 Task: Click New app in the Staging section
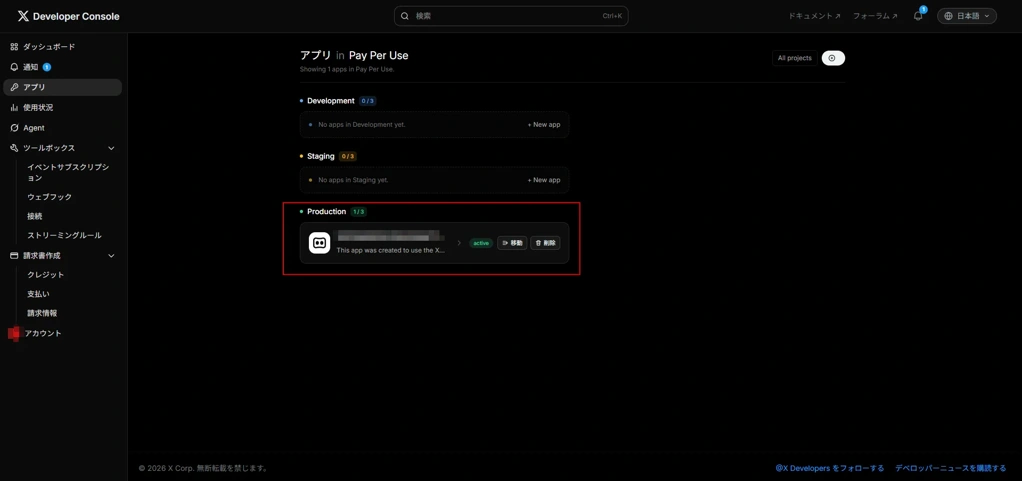[x=544, y=180]
